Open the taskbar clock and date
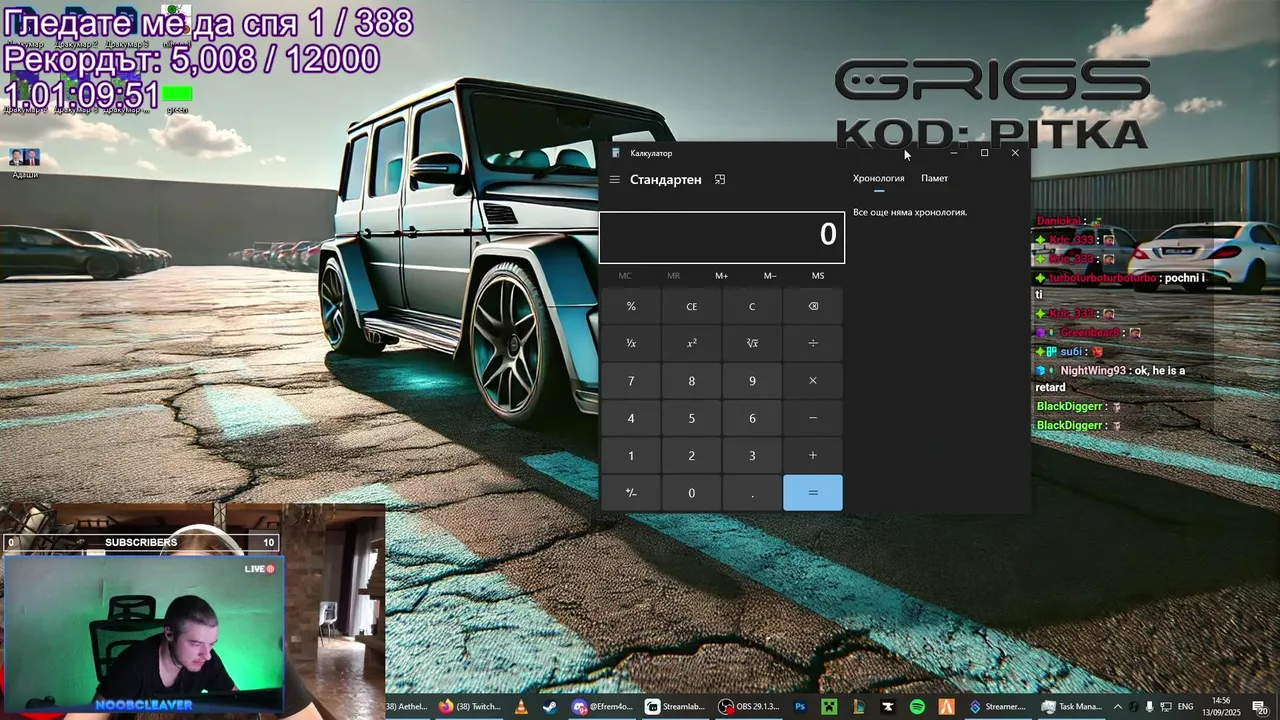 (x=1221, y=707)
